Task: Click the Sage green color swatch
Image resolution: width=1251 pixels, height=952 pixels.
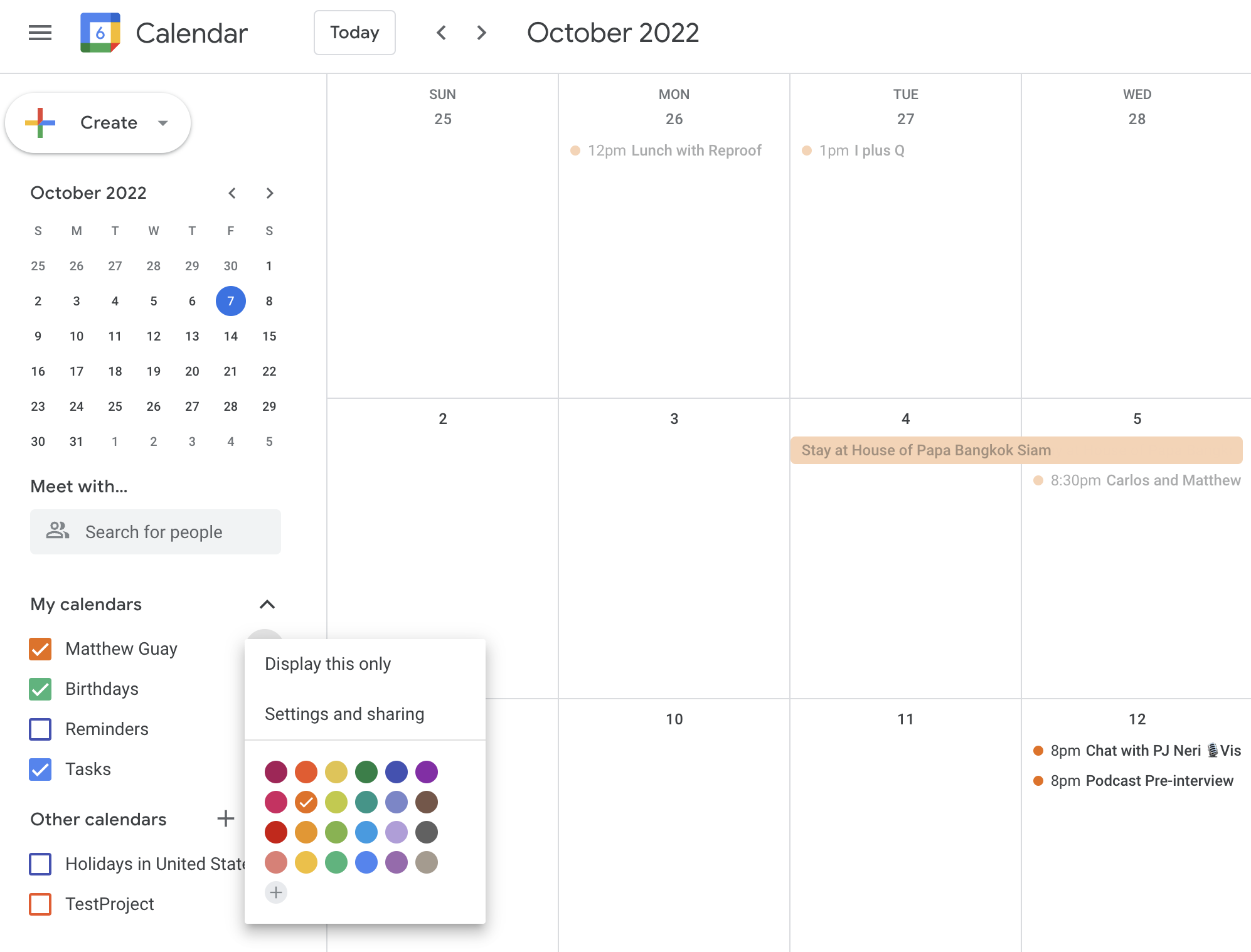Action: pyautogui.click(x=335, y=862)
